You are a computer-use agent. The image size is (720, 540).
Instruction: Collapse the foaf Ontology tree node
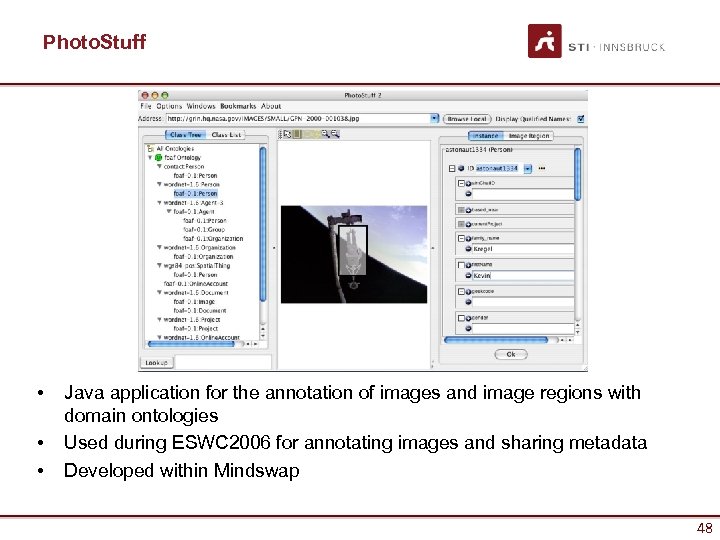click(x=150, y=157)
